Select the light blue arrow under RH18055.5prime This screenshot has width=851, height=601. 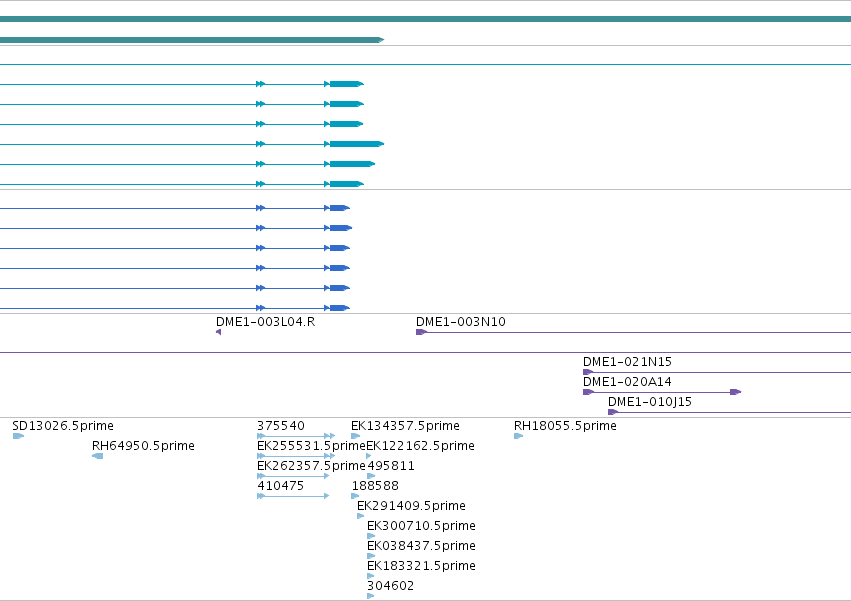click(518, 436)
